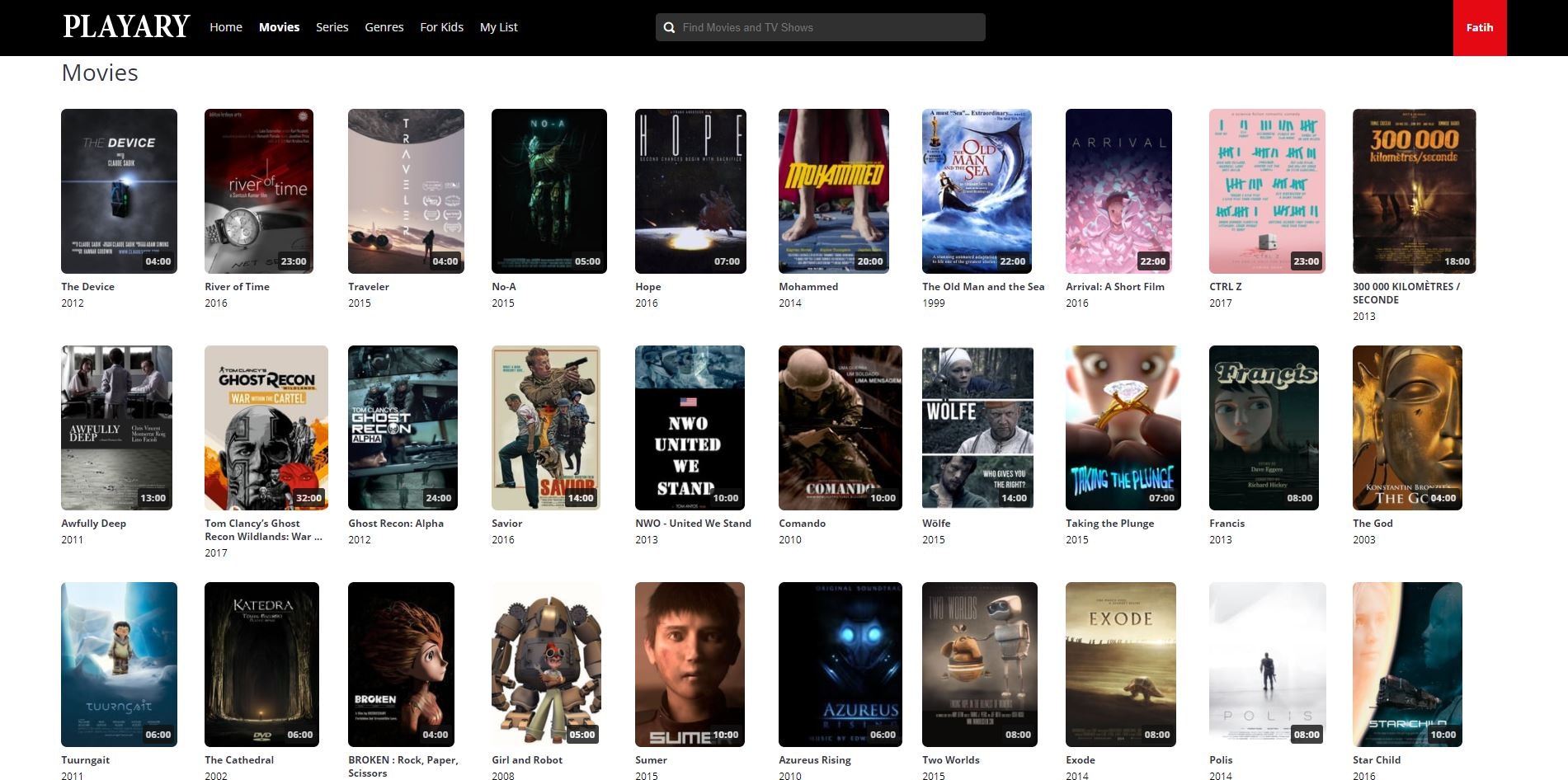Open the 'Taking the Plunge' poster
Screen dimensions: 1568x780
pos(1122,427)
